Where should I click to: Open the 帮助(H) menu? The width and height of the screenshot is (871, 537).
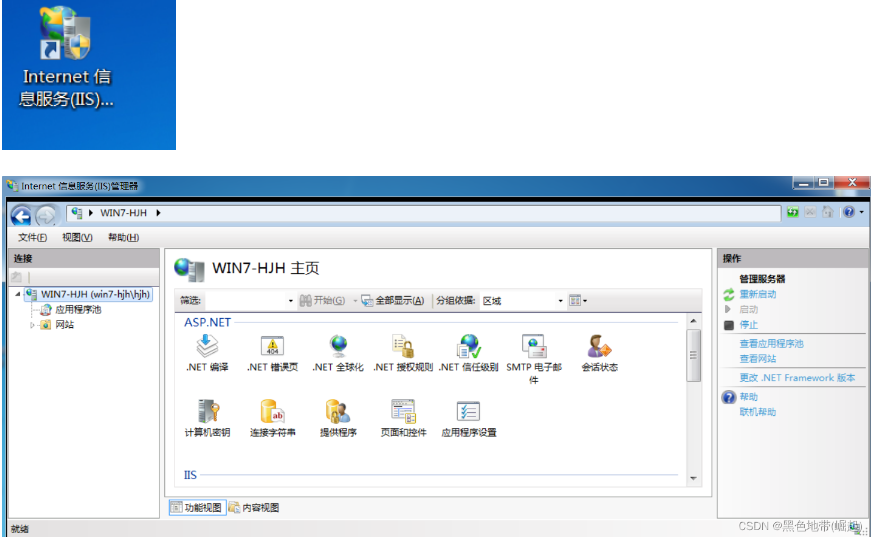(123, 238)
